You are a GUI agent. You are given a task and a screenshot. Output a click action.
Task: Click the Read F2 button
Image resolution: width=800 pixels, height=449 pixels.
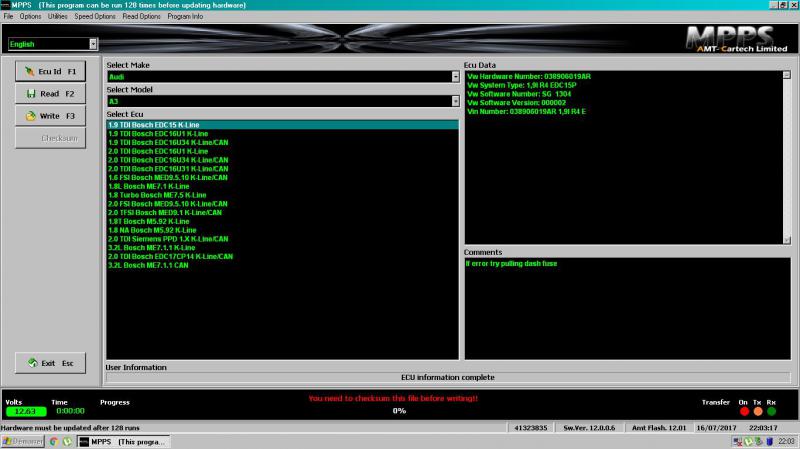coord(51,94)
